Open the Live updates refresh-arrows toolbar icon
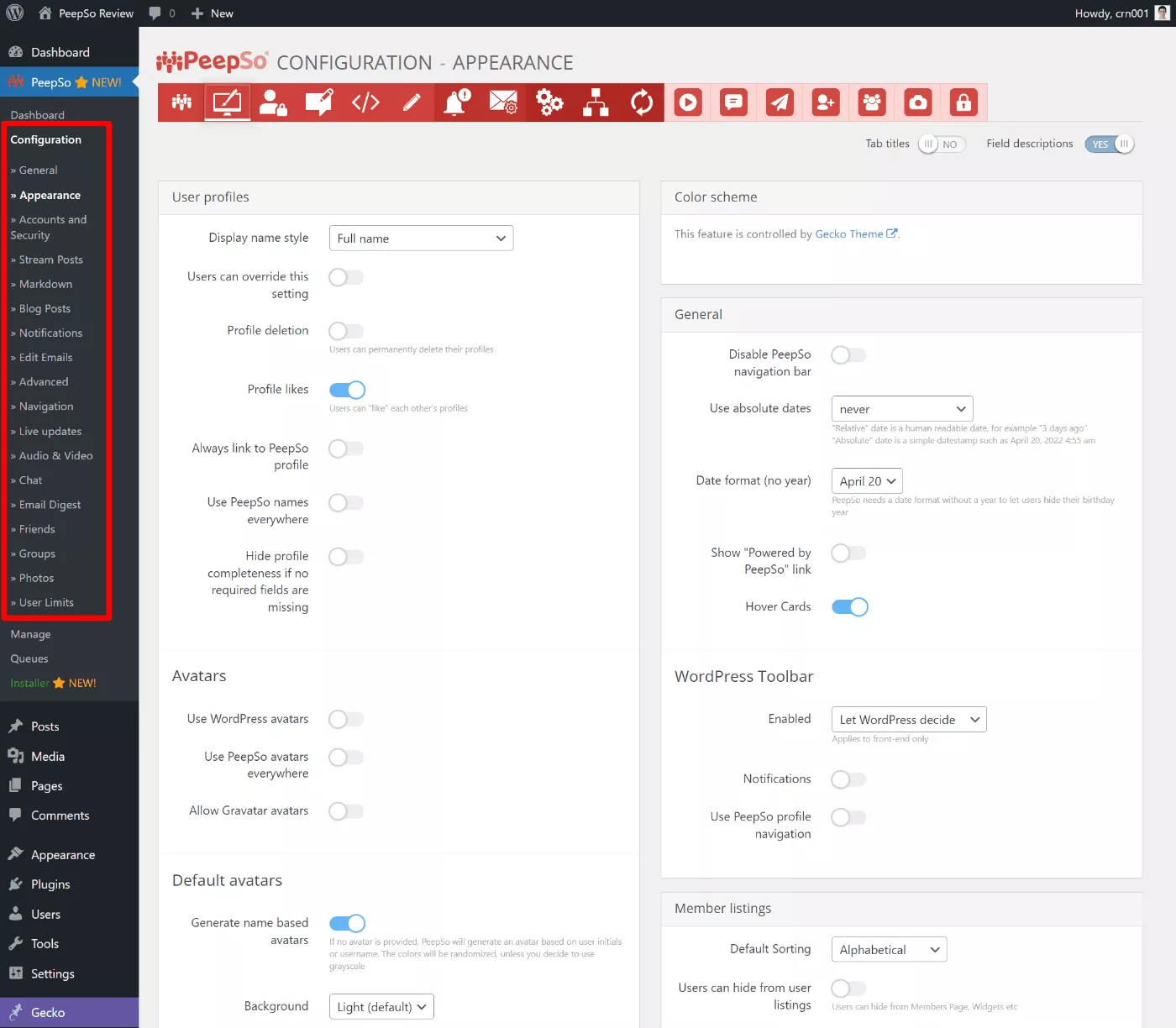The width and height of the screenshot is (1176, 1028). pyautogui.click(x=642, y=102)
